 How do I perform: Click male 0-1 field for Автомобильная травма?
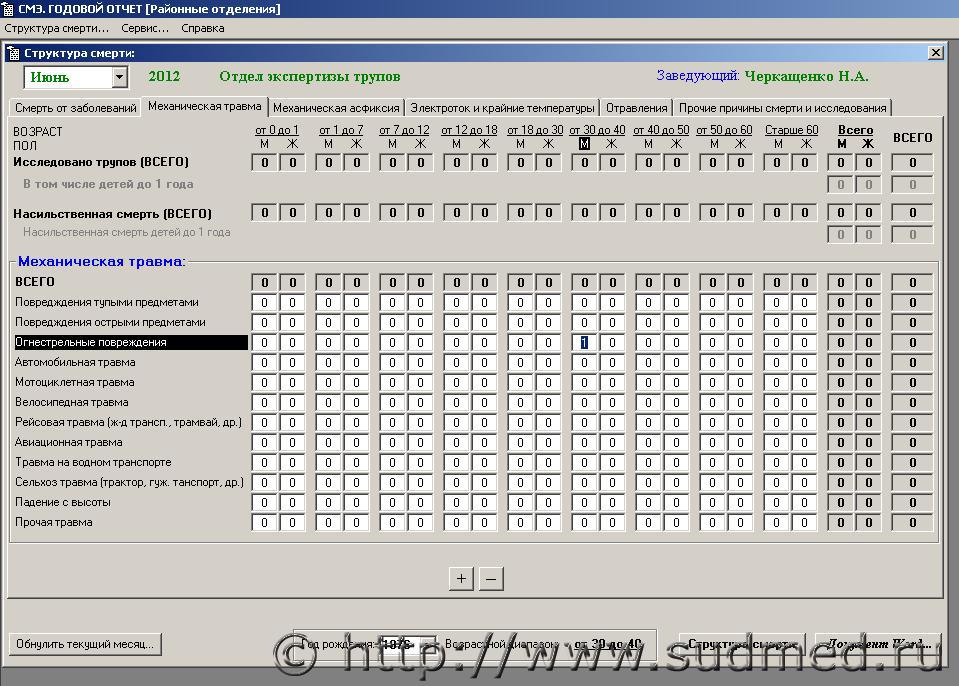pyautogui.click(x=264, y=362)
